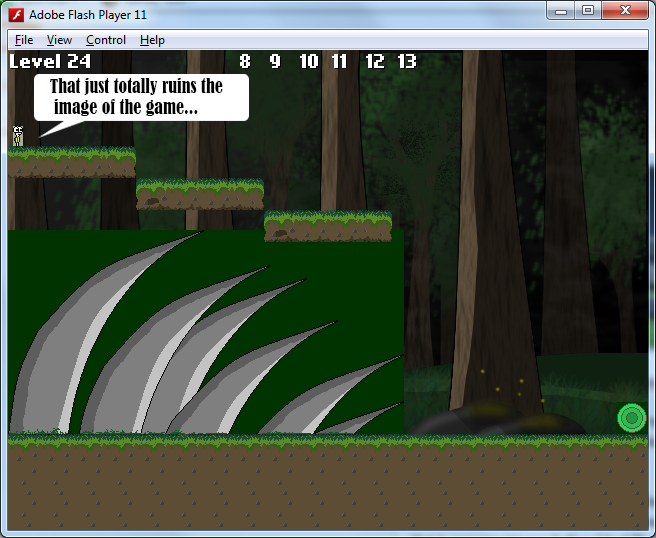Select level number 8 at top
The width and height of the screenshot is (656, 538).
point(244,62)
